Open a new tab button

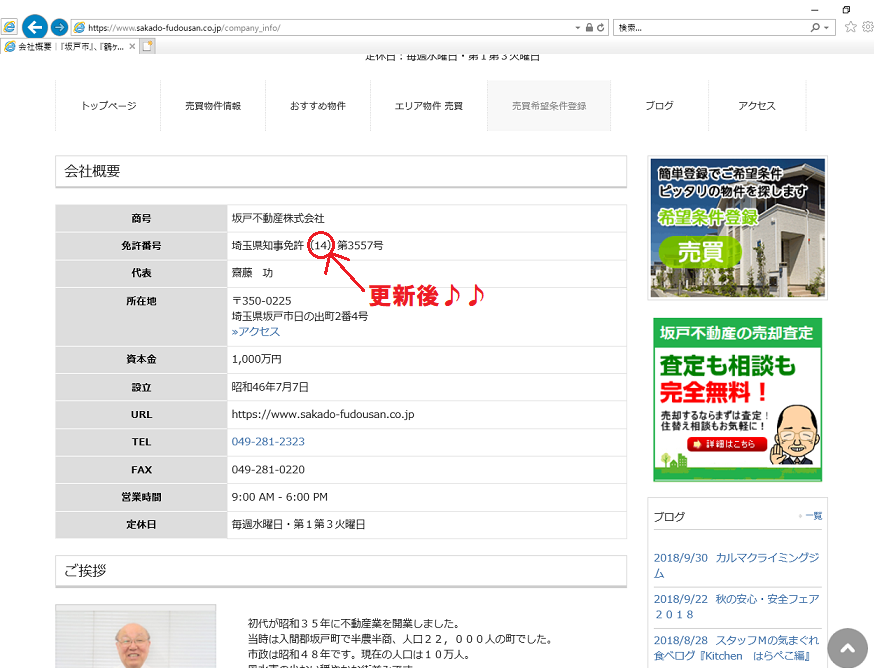point(147,46)
